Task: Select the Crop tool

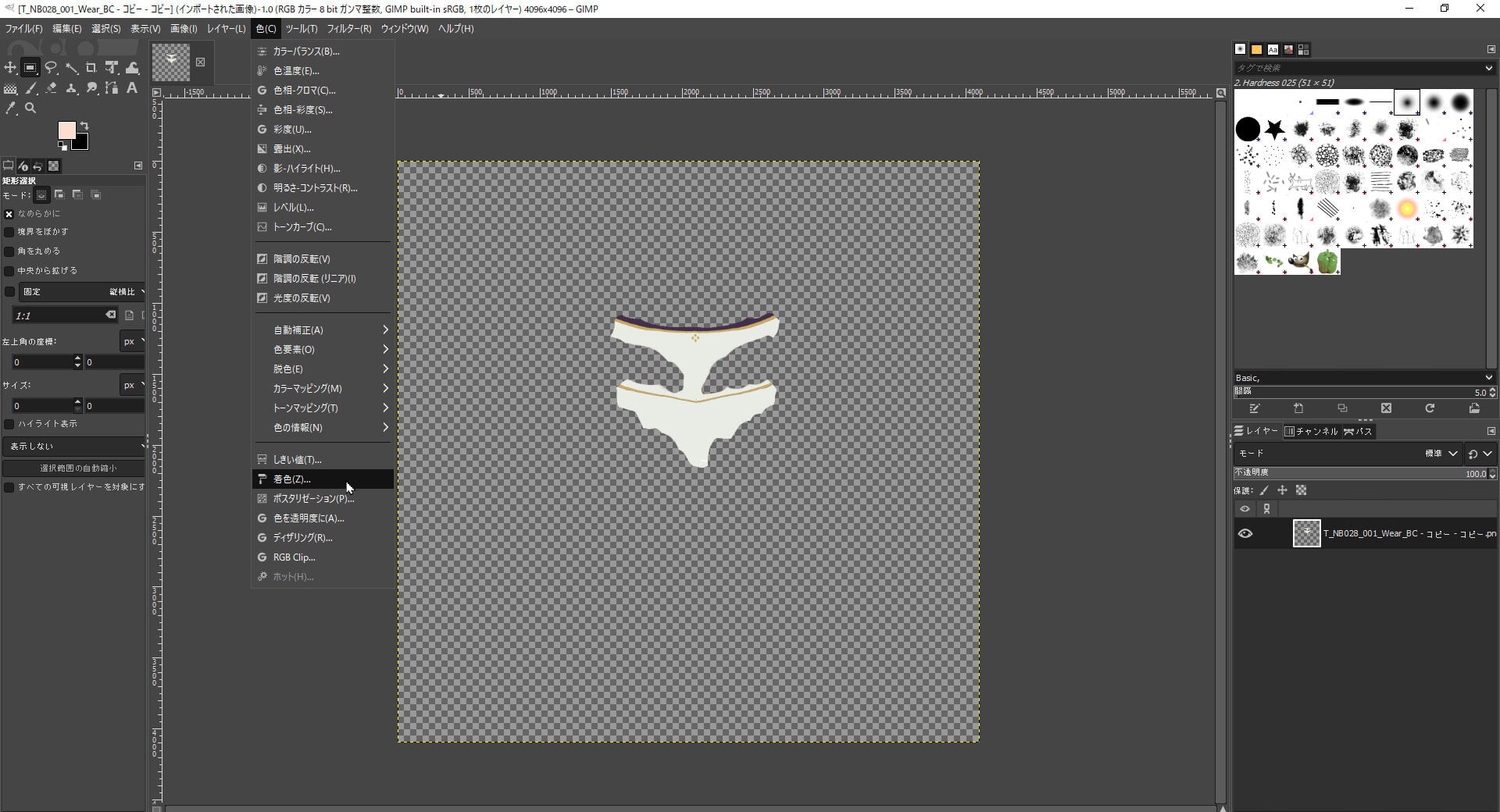Action: point(91,68)
